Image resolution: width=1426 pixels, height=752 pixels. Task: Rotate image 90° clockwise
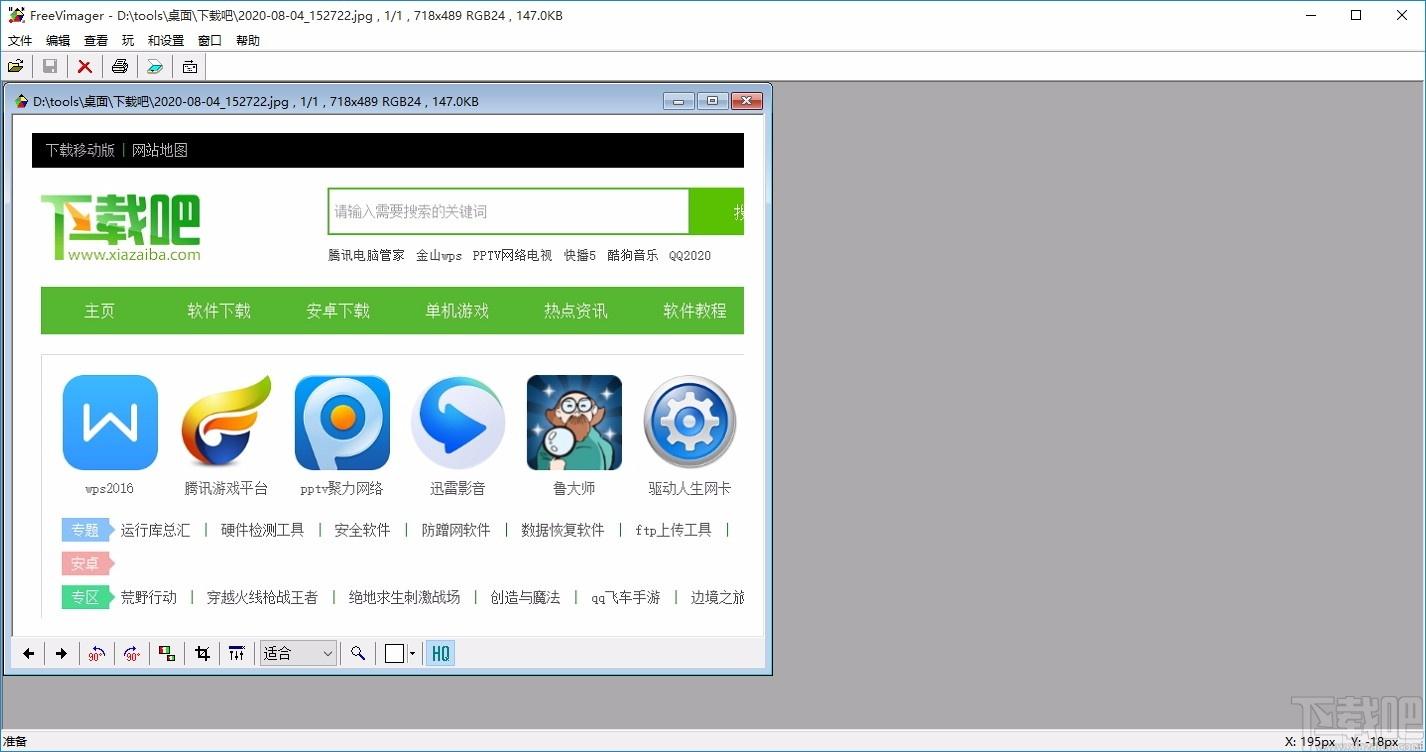pyautogui.click(x=131, y=654)
